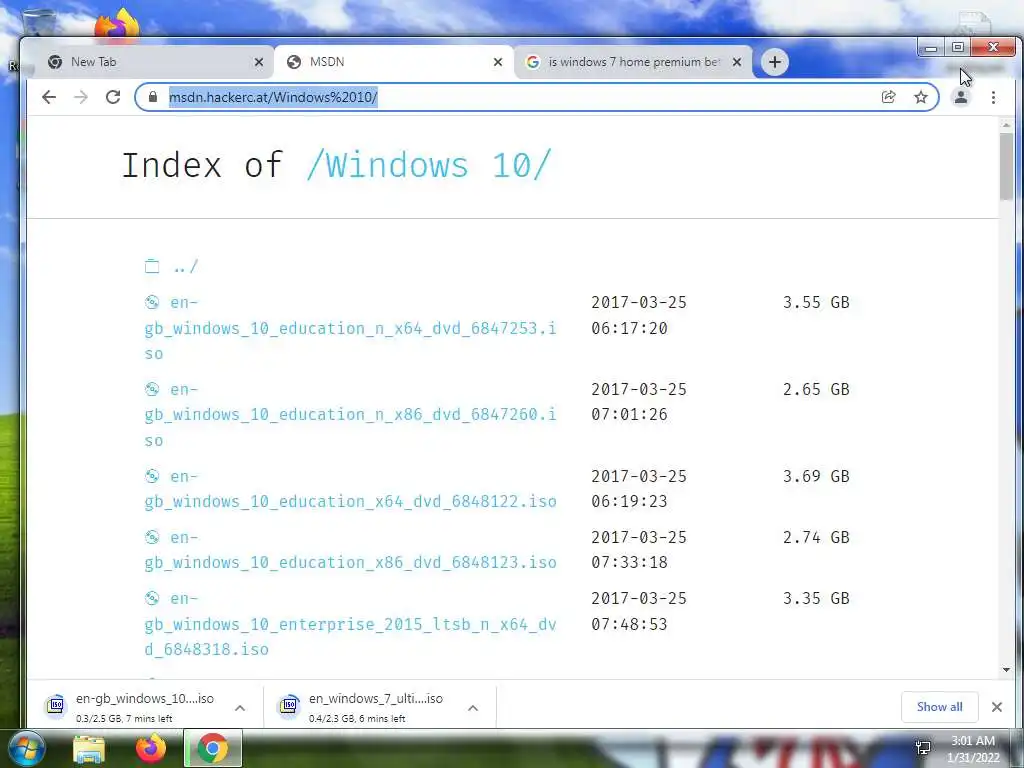Screen dimensions: 1024x768
Task: Open the Chrome profile icon
Action: pyautogui.click(x=961, y=97)
